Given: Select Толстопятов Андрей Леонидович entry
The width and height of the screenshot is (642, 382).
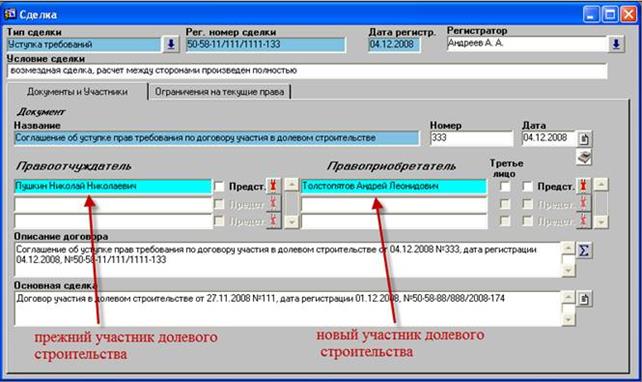Looking at the screenshot, I should point(394,186).
